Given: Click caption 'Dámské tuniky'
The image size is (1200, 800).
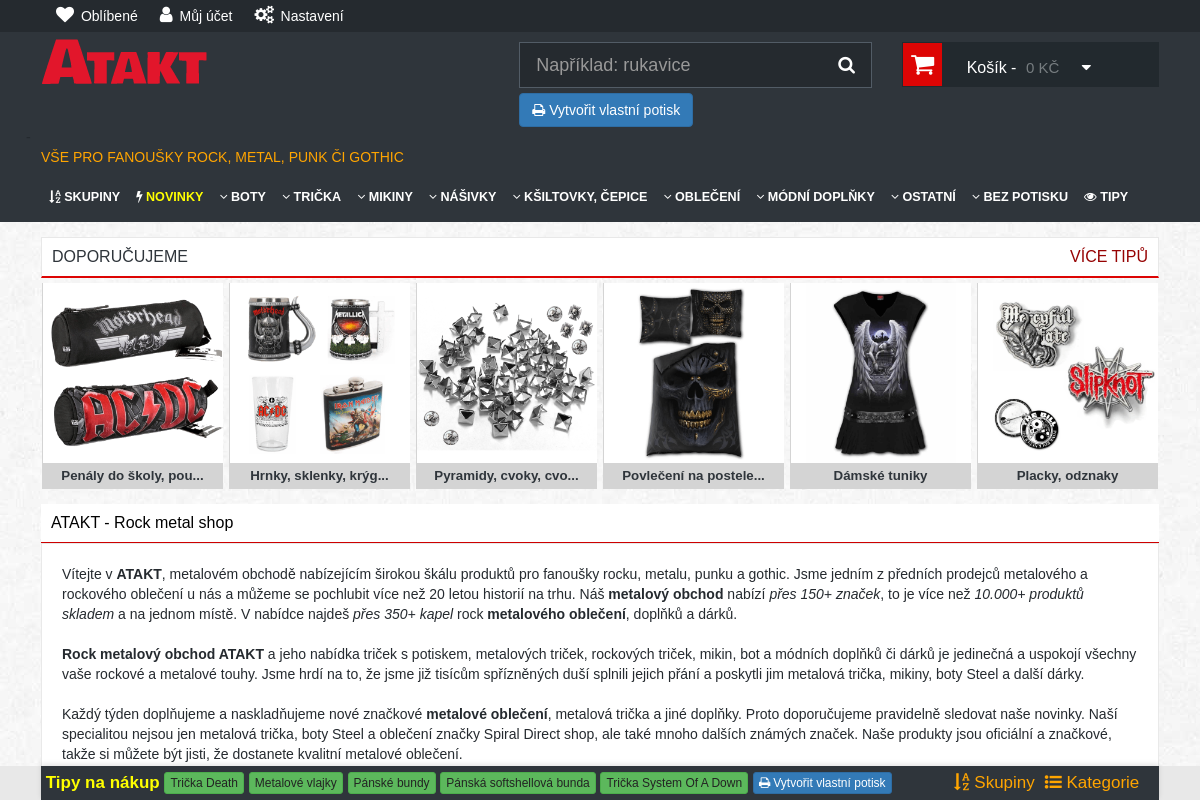Looking at the screenshot, I should (881, 476).
